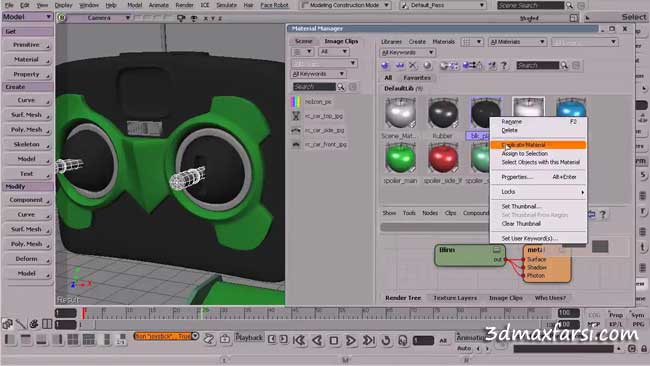Open All Keywords dropdown under Libraries
Viewport: 650px width, 366px height.
[x=407, y=53]
